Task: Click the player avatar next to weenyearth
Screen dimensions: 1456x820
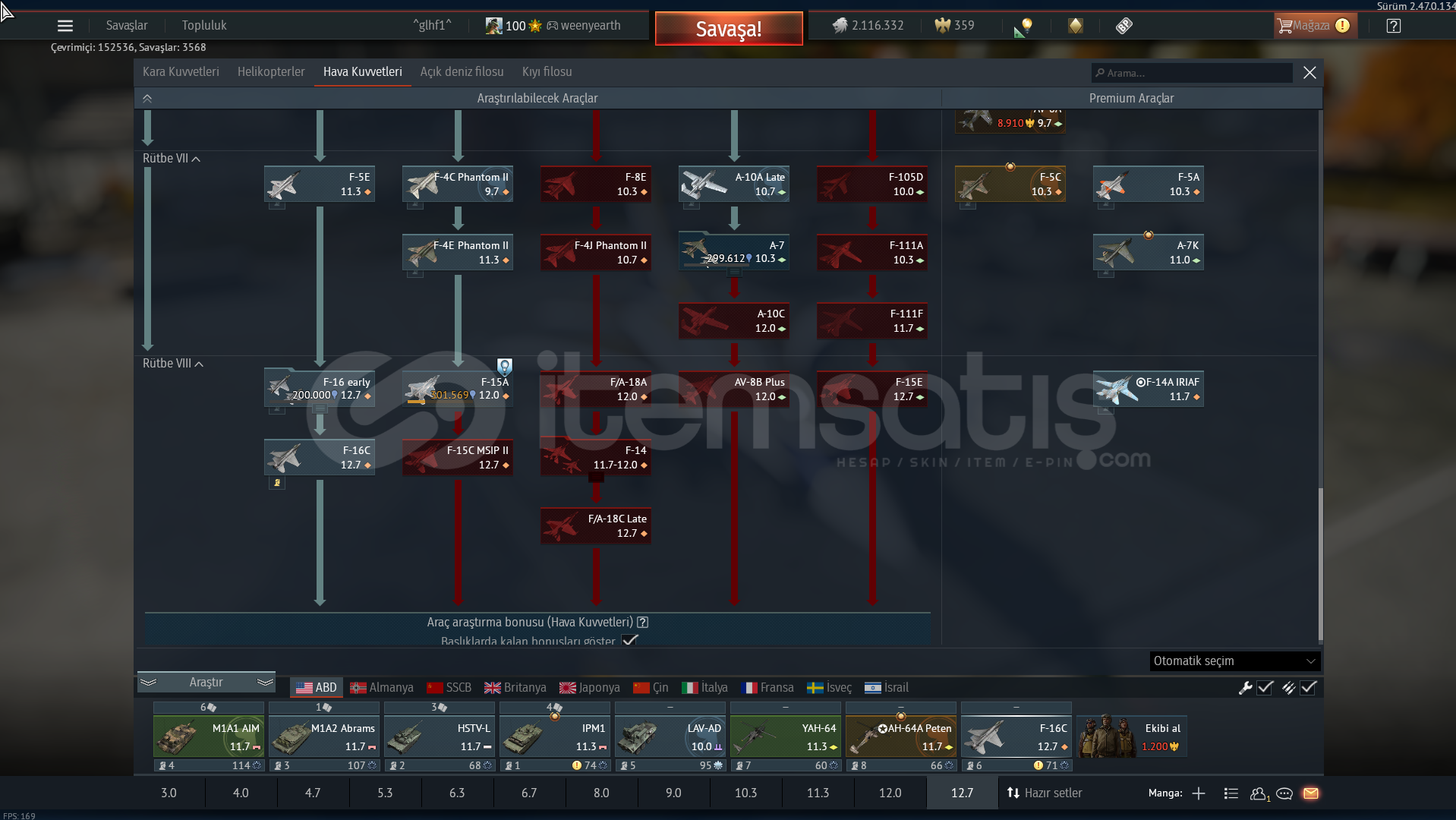Action: click(x=493, y=26)
